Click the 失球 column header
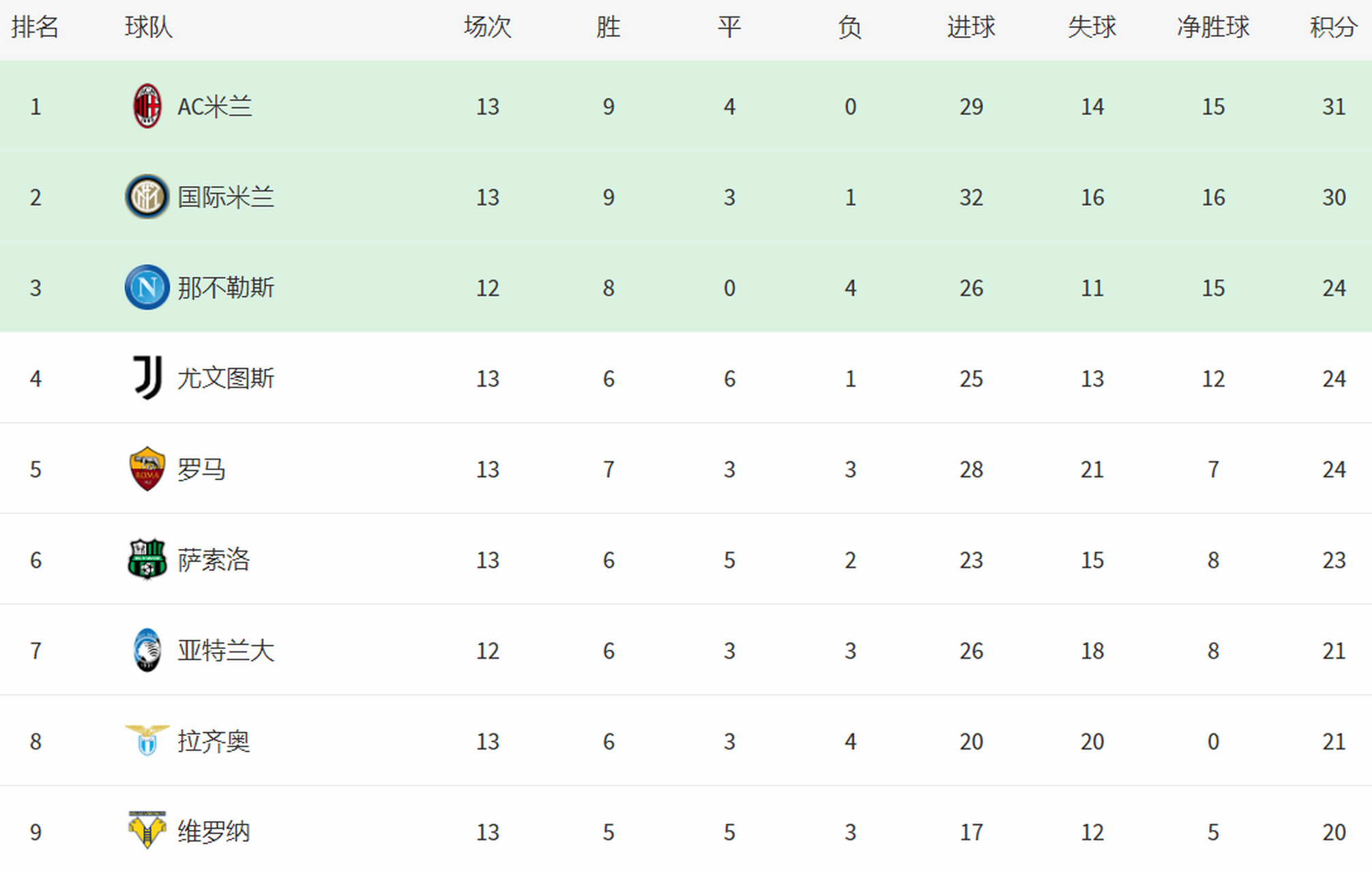The width and height of the screenshot is (1372, 873). pos(1092,27)
